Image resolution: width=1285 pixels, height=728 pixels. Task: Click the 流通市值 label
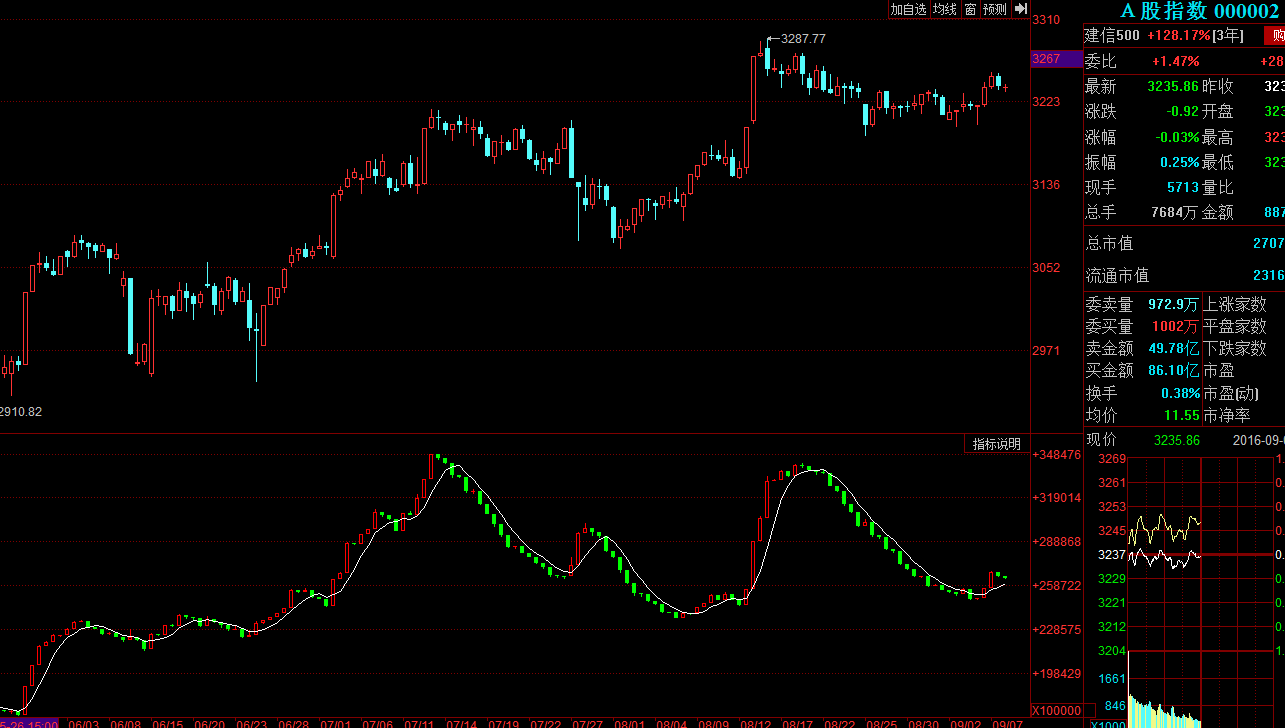pos(1117,275)
